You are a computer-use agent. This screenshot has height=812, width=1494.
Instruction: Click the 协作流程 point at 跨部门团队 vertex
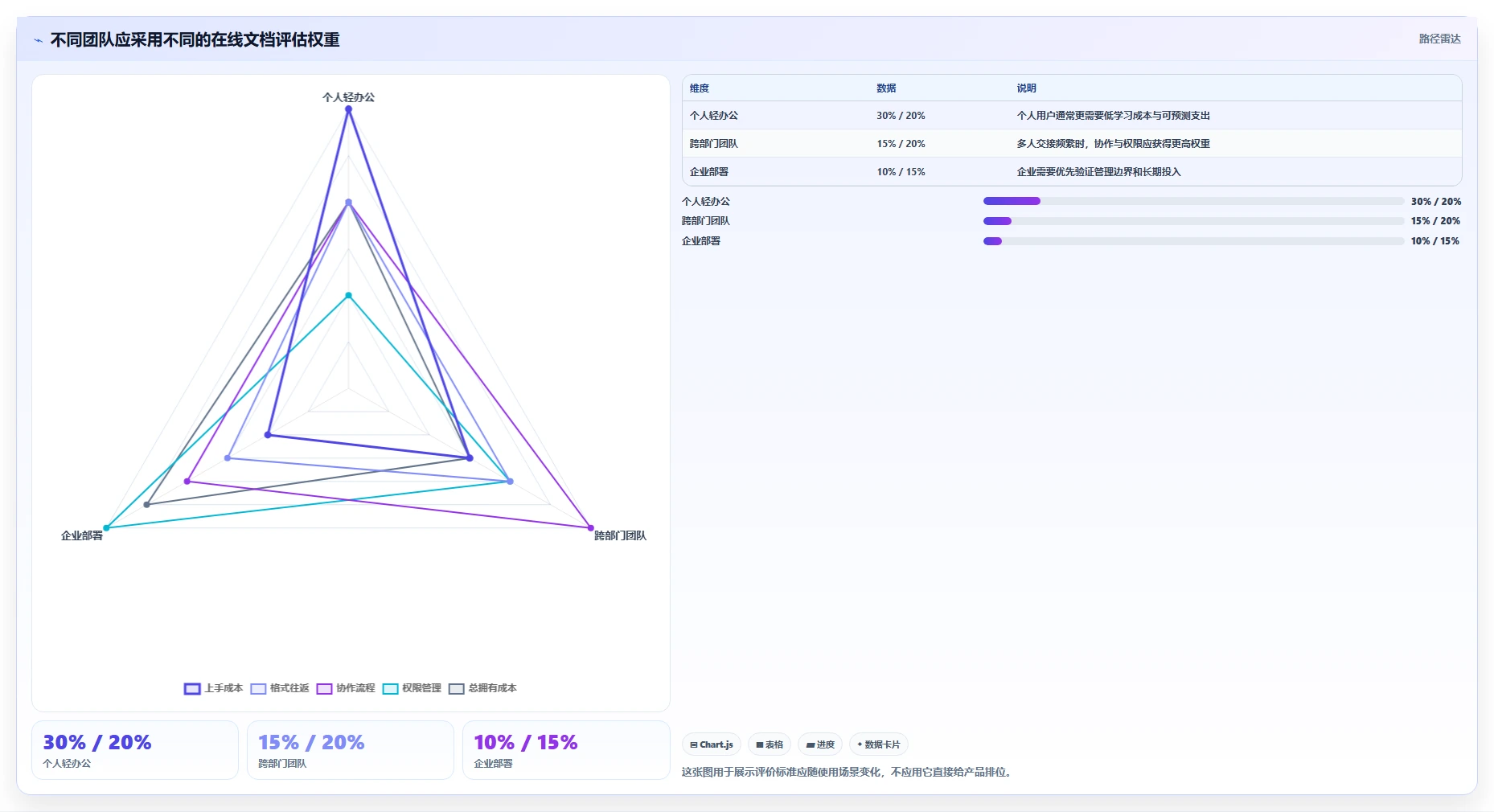tap(591, 528)
